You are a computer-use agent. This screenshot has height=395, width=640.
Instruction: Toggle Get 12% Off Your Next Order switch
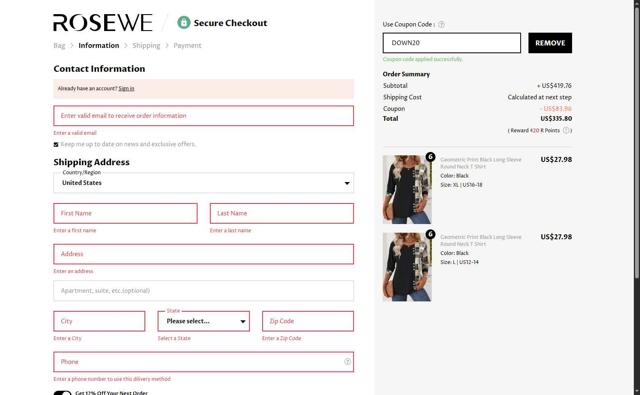point(62,393)
